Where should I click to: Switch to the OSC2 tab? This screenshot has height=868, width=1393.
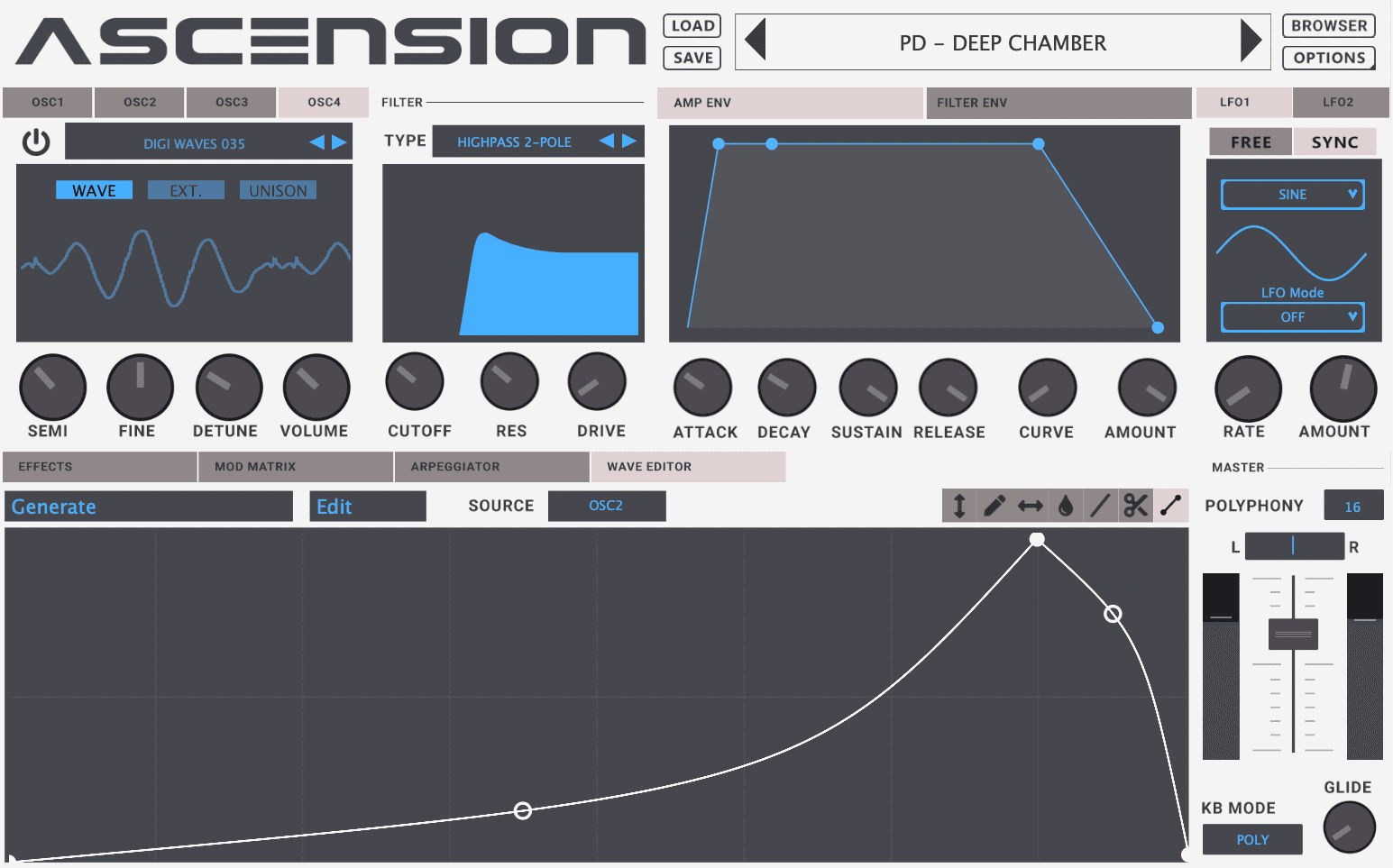[140, 102]
